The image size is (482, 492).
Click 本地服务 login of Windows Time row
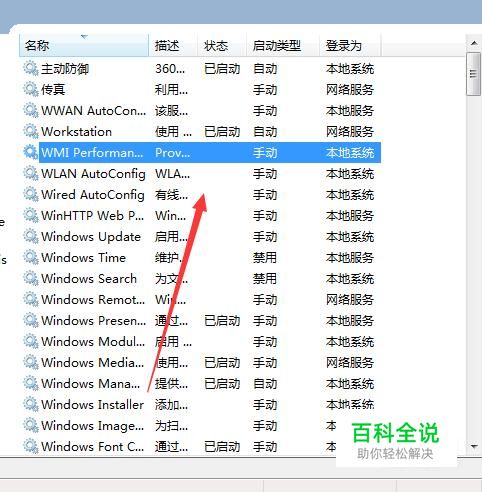[350, 258]
